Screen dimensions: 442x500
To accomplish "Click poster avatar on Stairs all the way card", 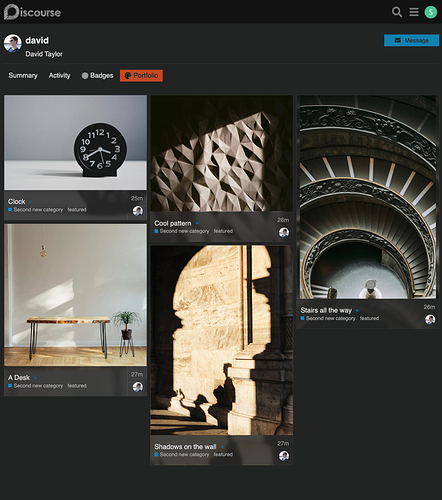I will (430, 319).
